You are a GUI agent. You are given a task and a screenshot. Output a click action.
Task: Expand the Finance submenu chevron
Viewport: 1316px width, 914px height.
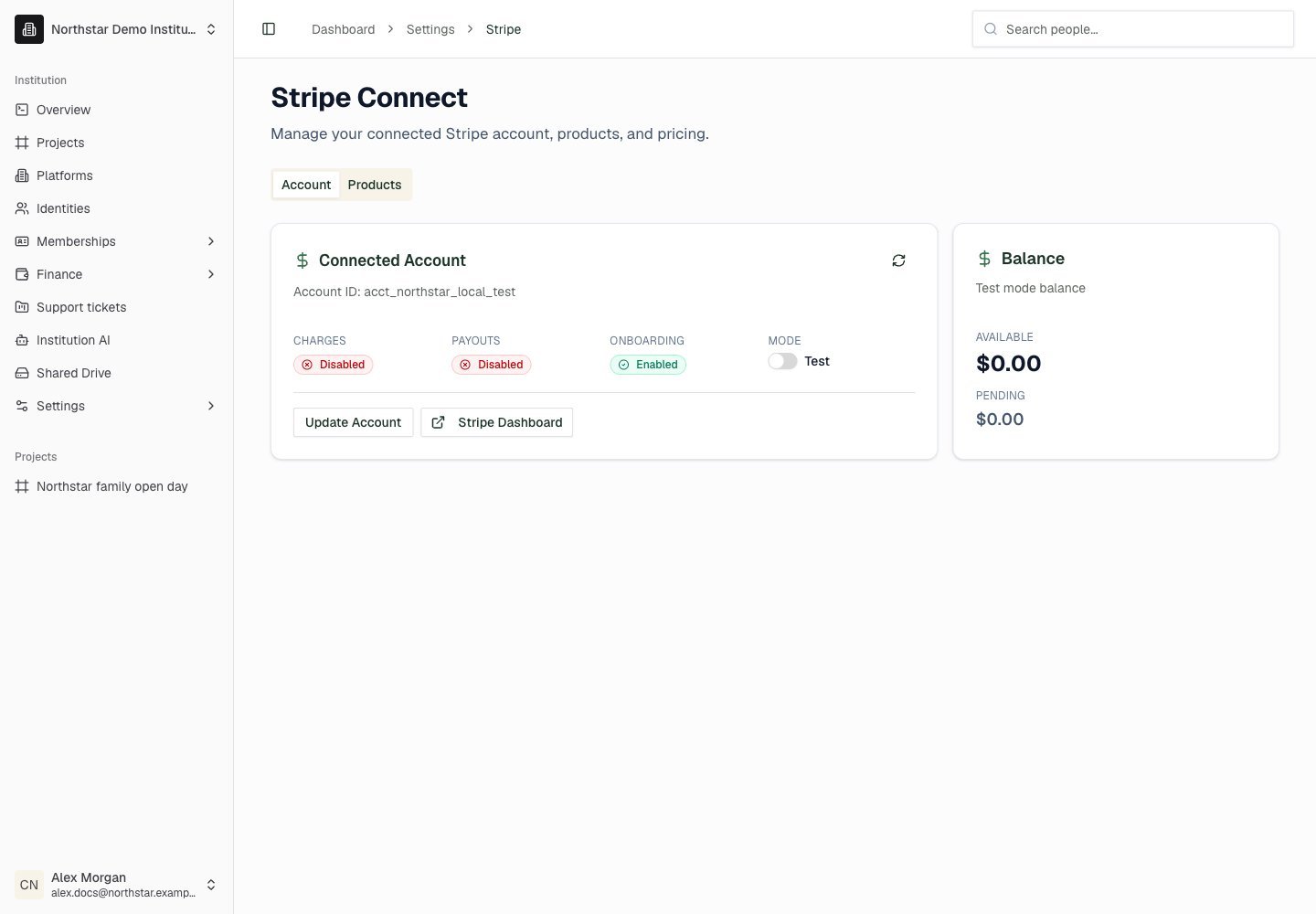(211, 274)
